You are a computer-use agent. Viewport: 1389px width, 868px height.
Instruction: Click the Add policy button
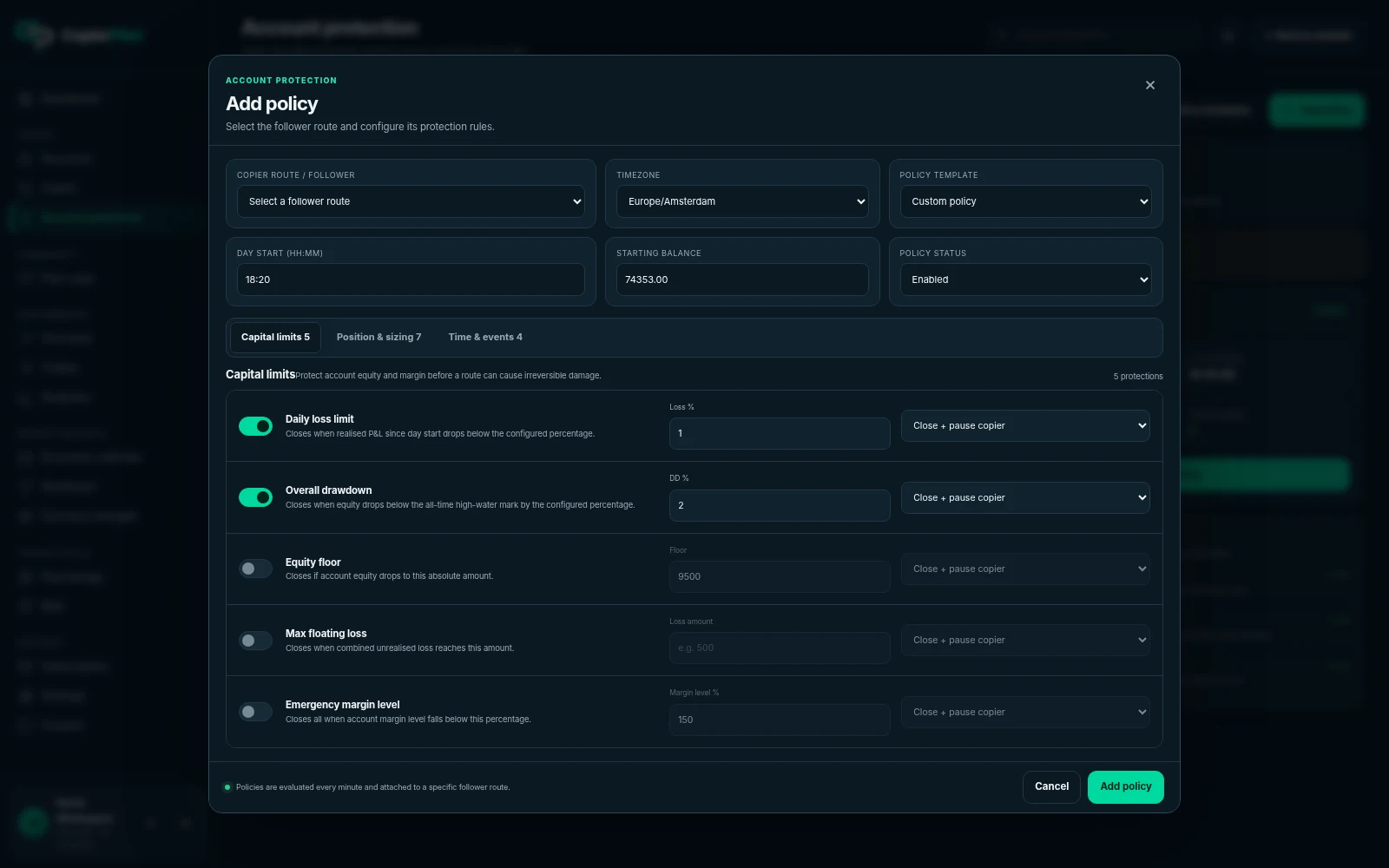tap(1125, 786)
